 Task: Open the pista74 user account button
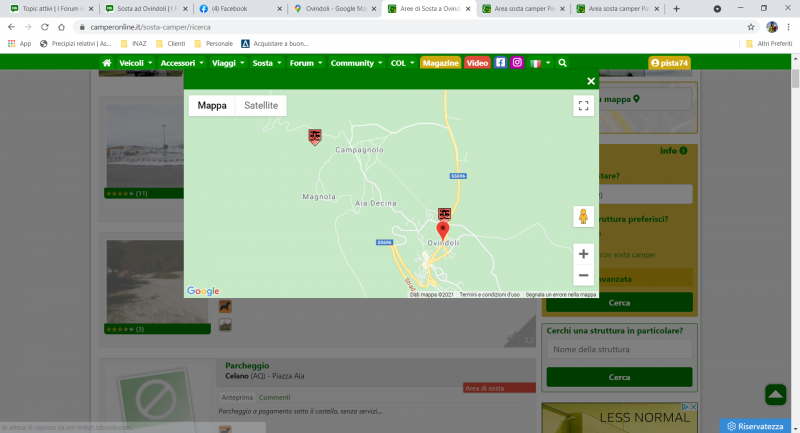pos(669,62)
